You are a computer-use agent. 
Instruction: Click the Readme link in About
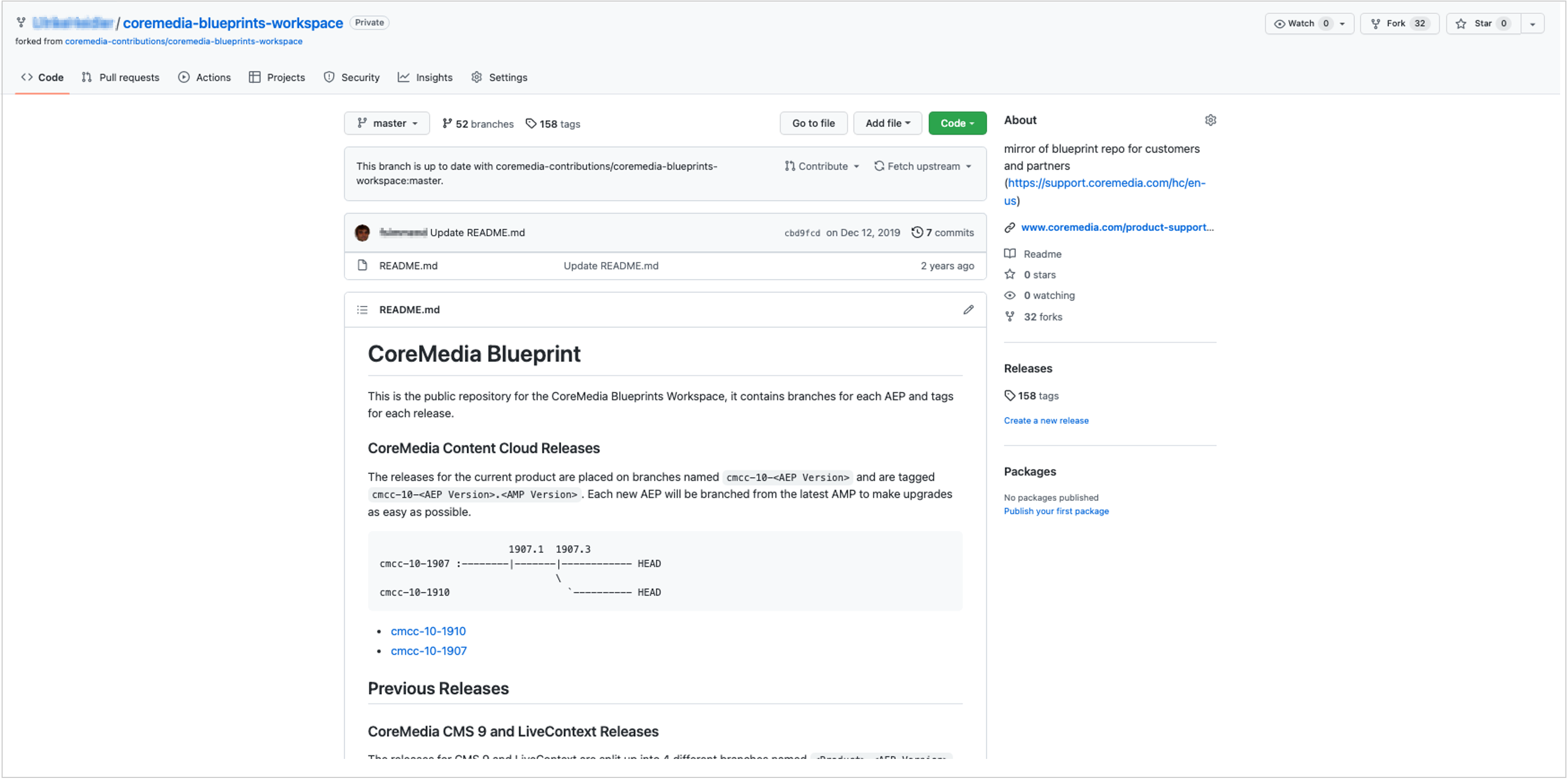point(1042,254)
